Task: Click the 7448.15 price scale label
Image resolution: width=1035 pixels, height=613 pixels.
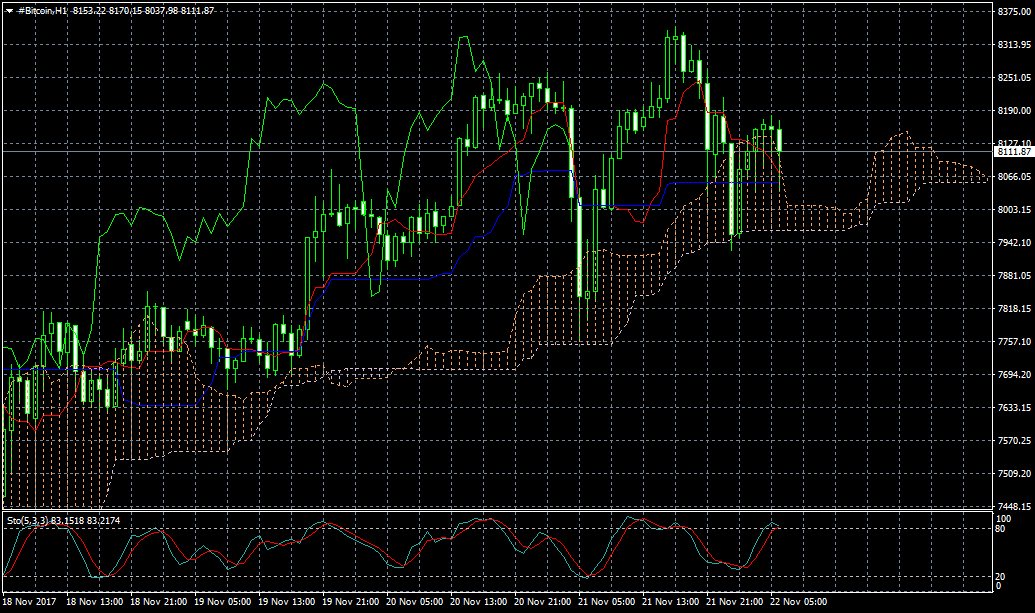Action: (1013, 506)
